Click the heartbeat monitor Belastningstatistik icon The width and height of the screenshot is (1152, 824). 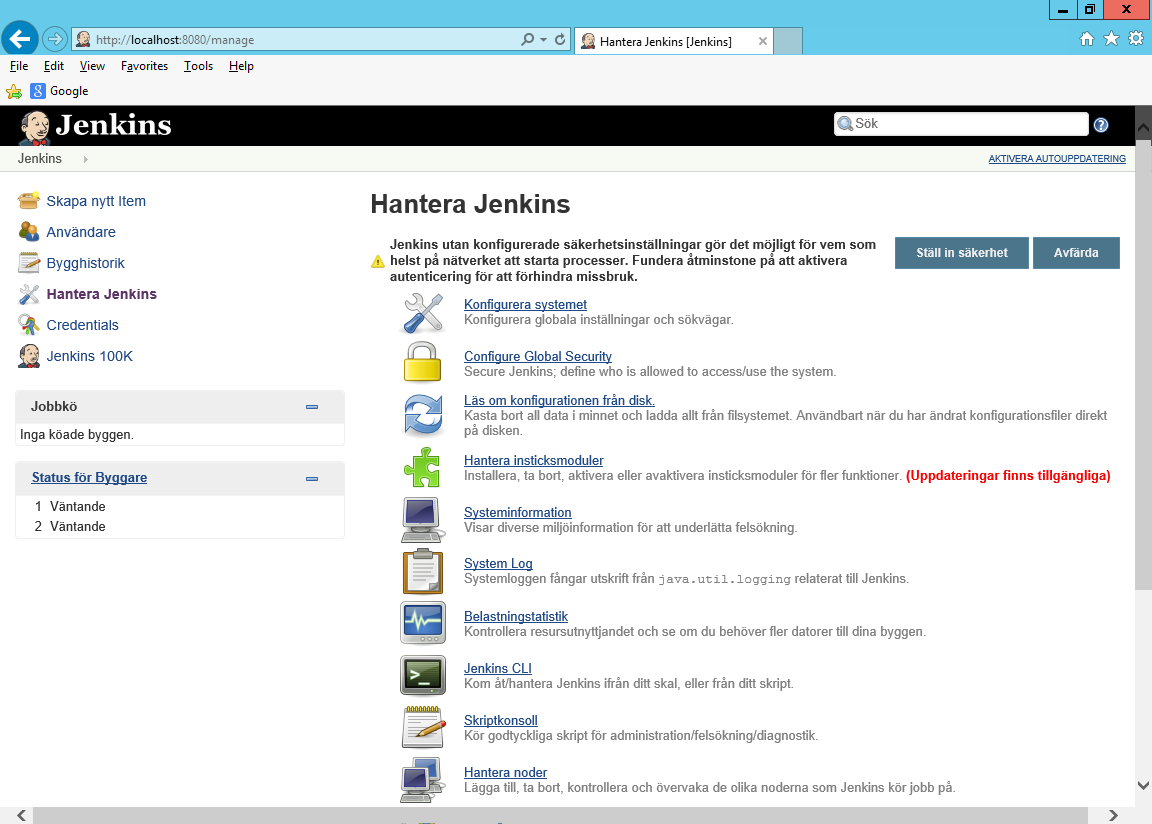423,623
